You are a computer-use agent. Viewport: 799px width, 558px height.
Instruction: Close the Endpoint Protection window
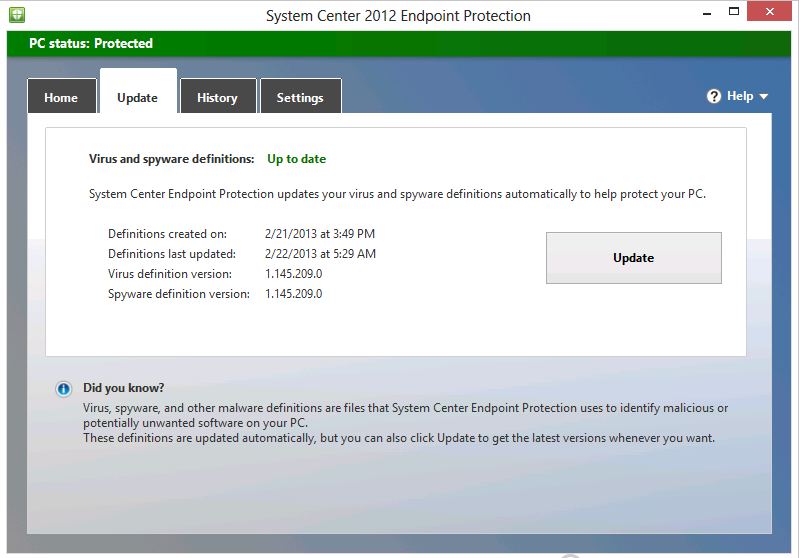click(769, 11)
